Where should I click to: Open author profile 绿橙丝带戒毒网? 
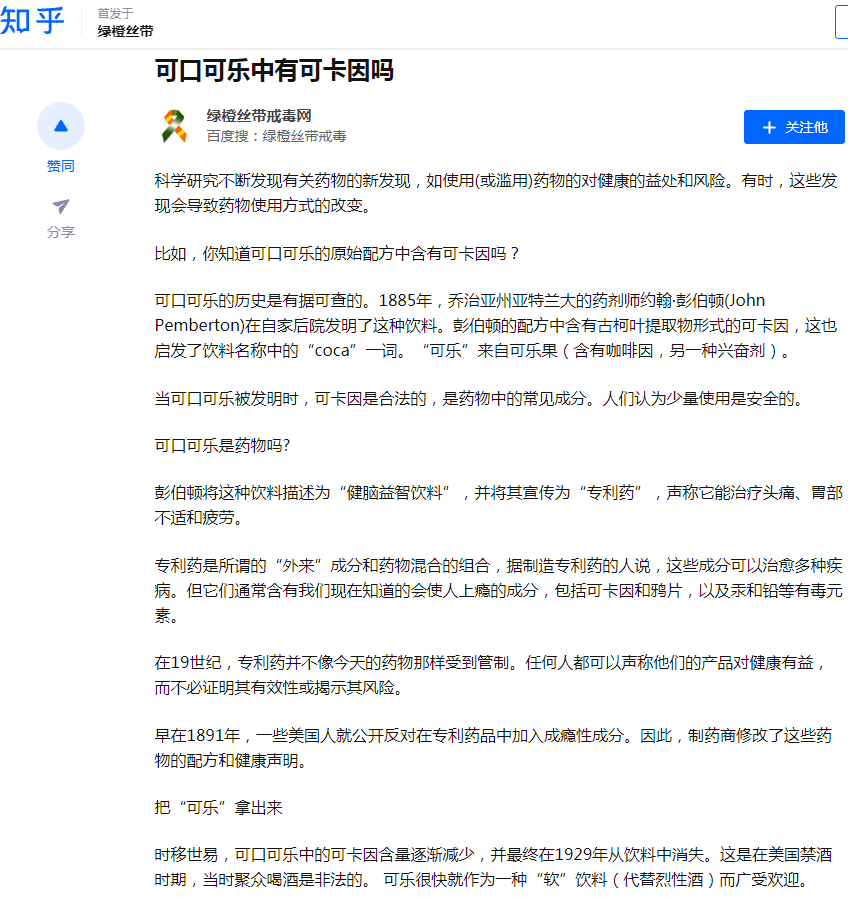(259, 116)
